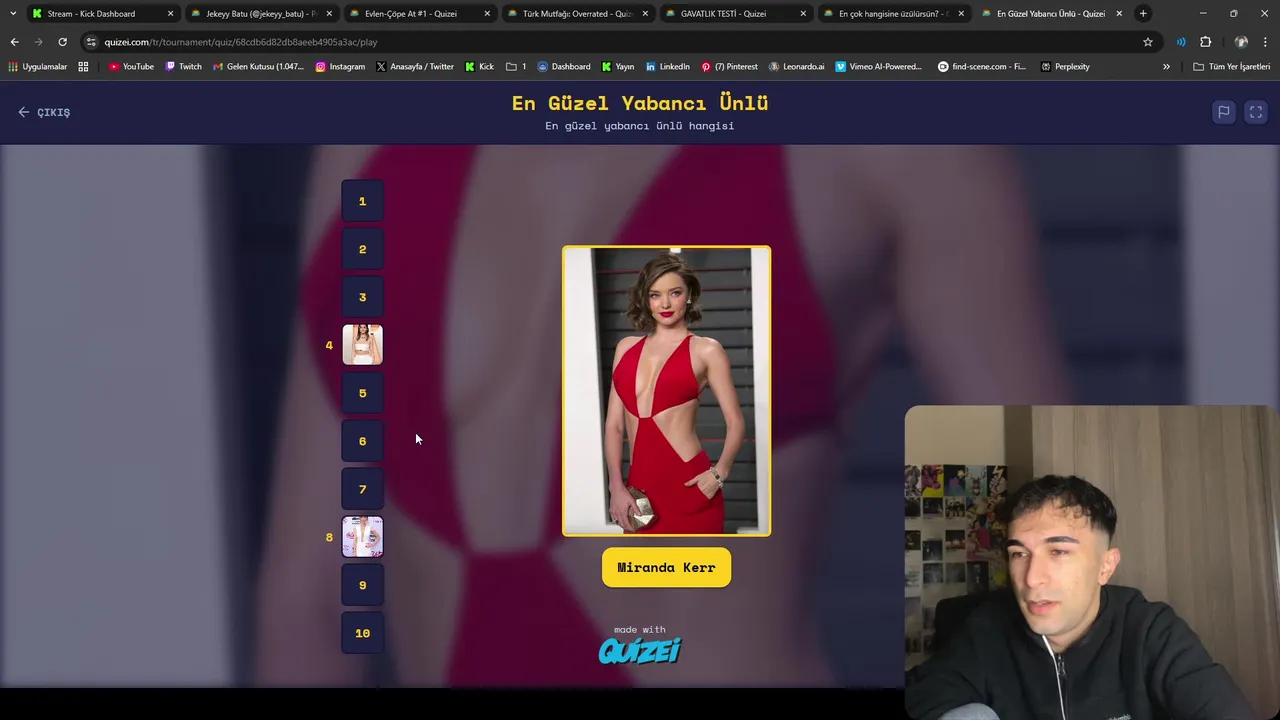Click the Miranda Kerr name label
The width and height of the screenshot is (1280, 720).
(666, 567)
